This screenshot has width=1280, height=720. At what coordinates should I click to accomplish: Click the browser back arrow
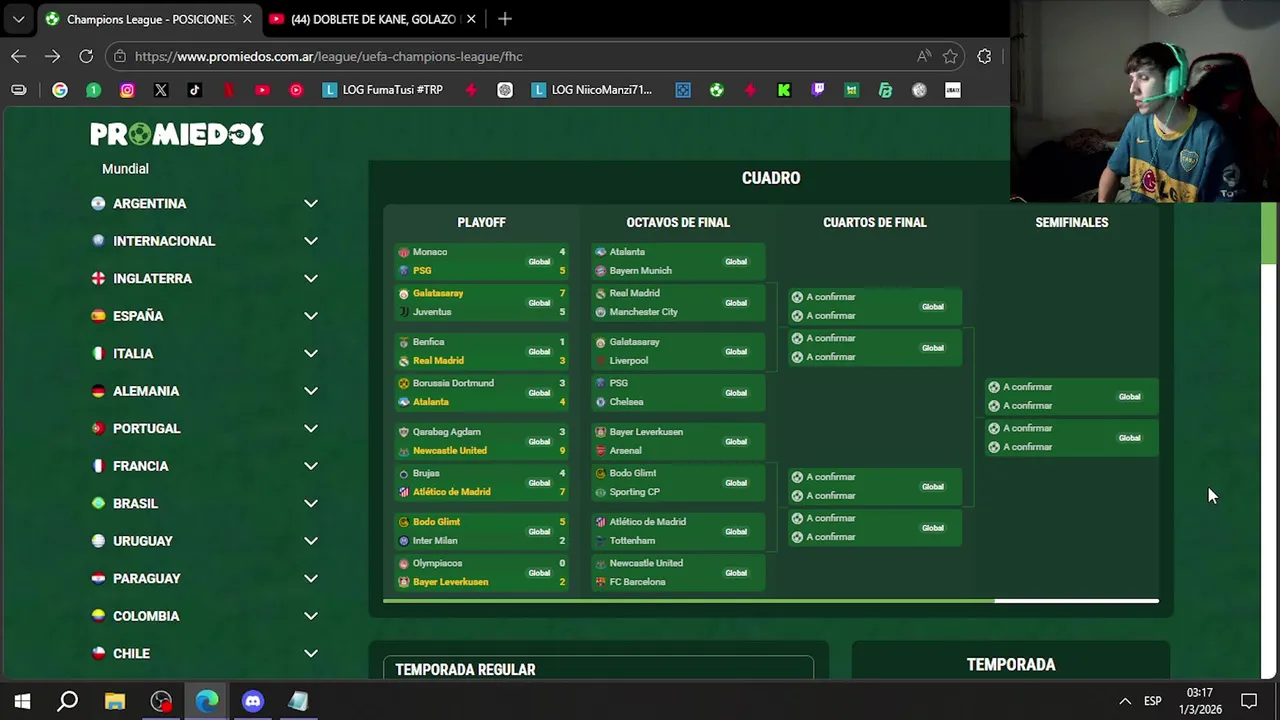(x=19, y=56)
